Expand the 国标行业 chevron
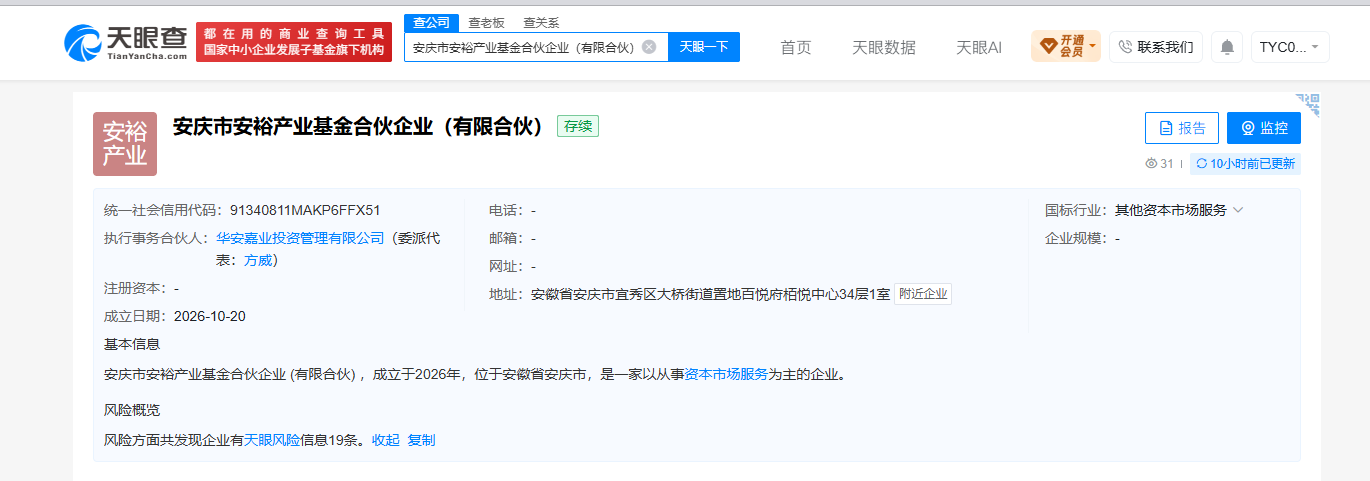The image size is (1370, 481). click(x=1238, y=210)
